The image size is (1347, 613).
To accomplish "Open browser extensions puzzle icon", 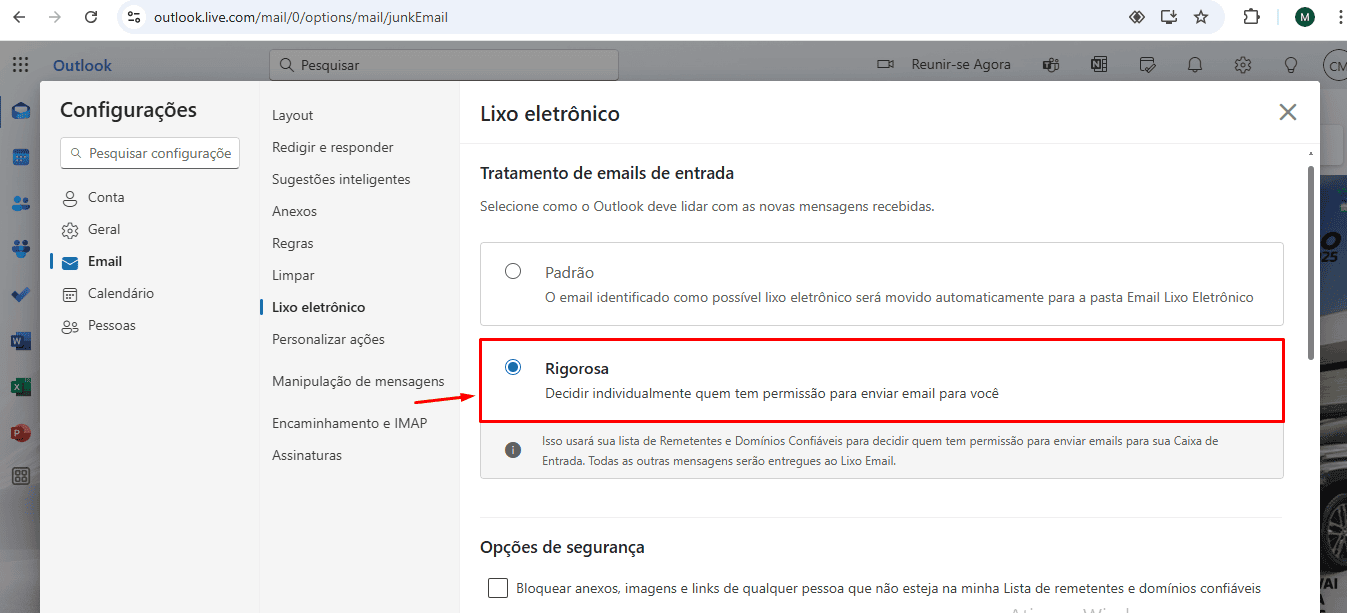I will pyautogui.click(x=1252, y=17).
